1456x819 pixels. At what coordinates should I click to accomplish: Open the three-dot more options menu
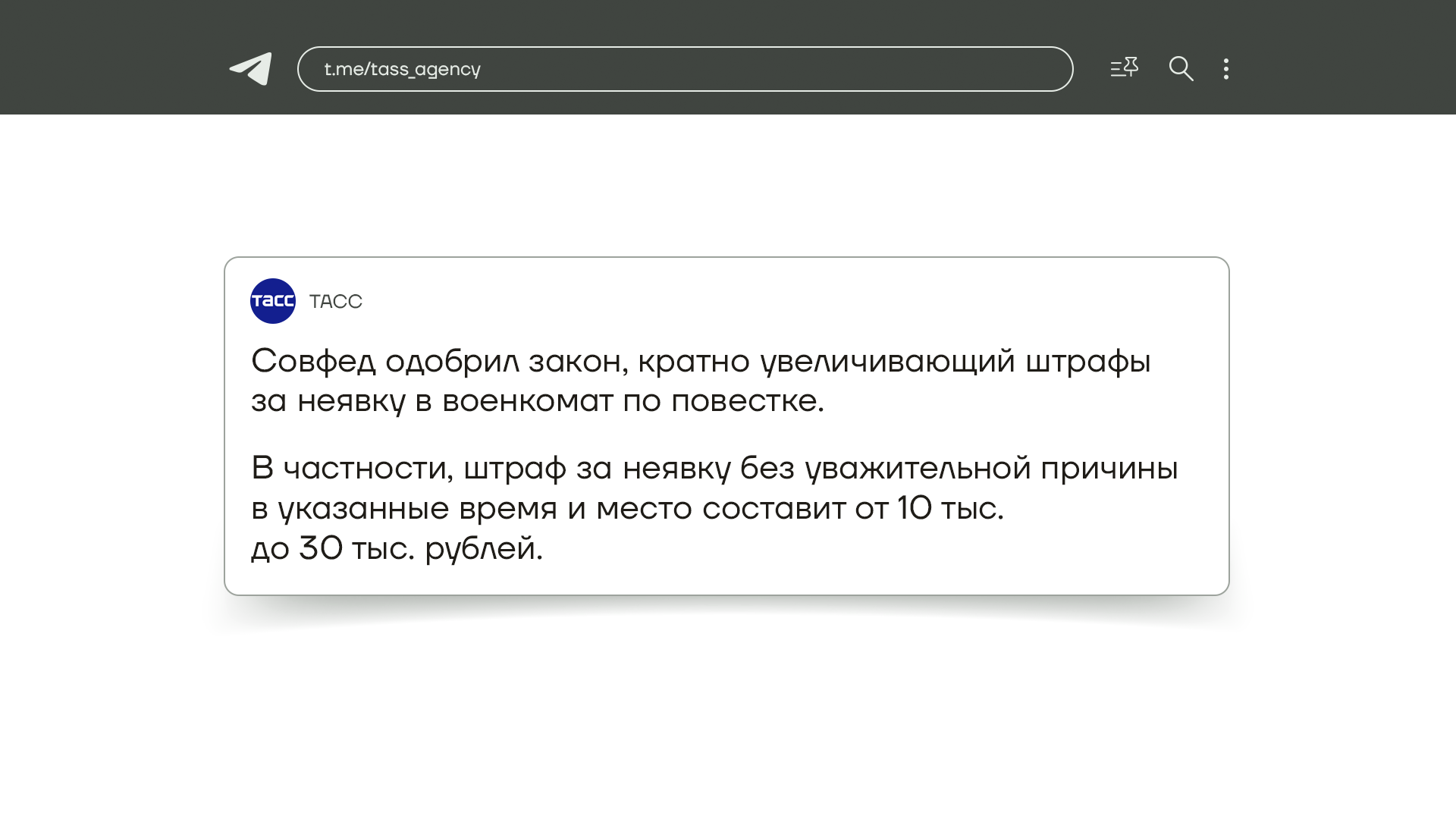[1225, 69]
